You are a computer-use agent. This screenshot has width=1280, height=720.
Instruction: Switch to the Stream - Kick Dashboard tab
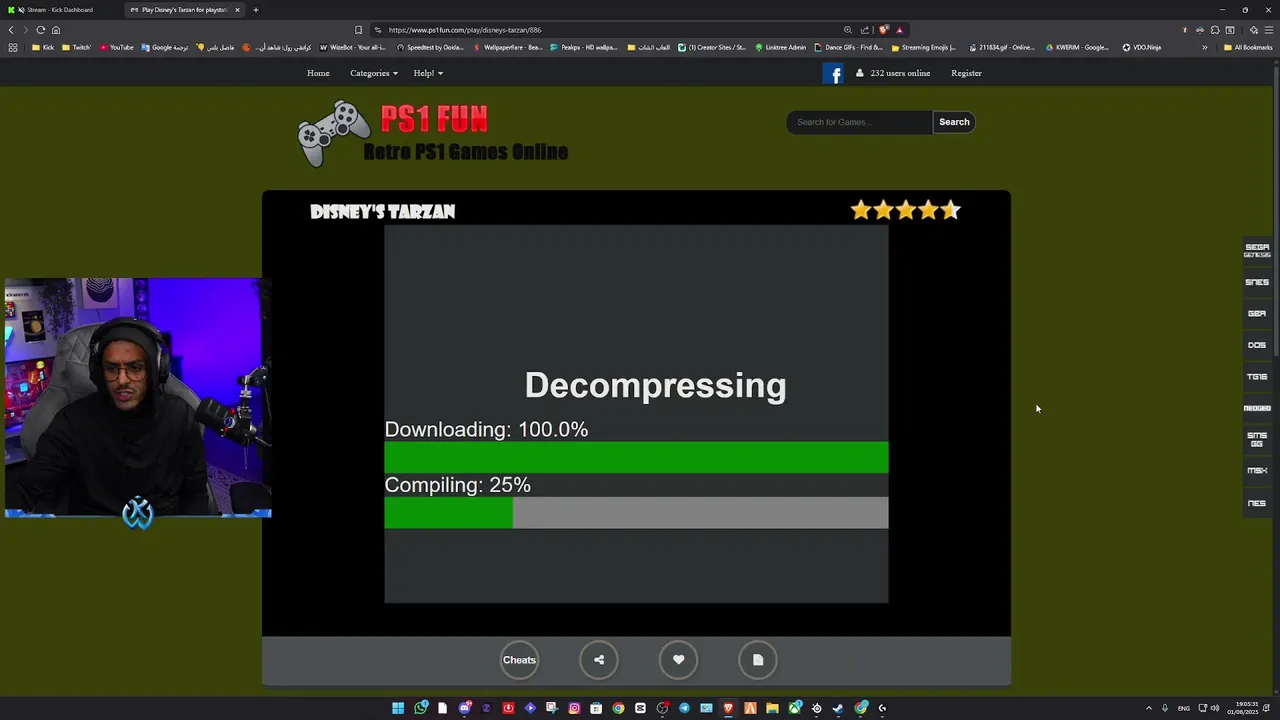coord(62,10)
